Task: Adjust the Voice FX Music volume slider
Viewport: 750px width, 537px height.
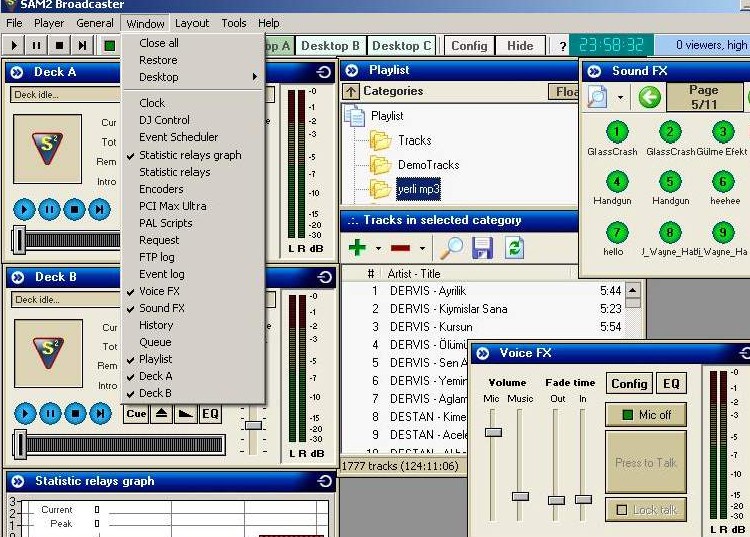Action: point(520,496)
